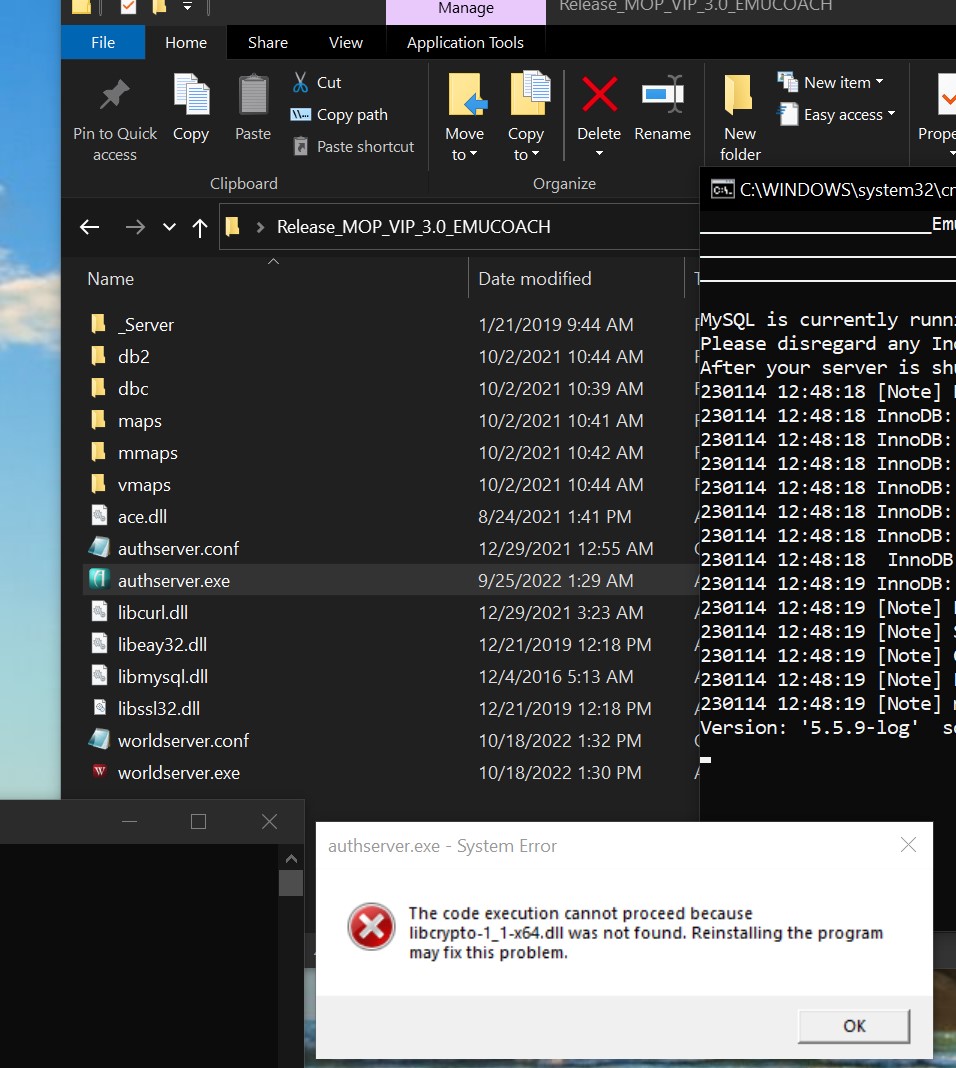Click the New folder icon
This screenshot has height=1068, width=956.
pyautogui.click(x=738, y=94)
